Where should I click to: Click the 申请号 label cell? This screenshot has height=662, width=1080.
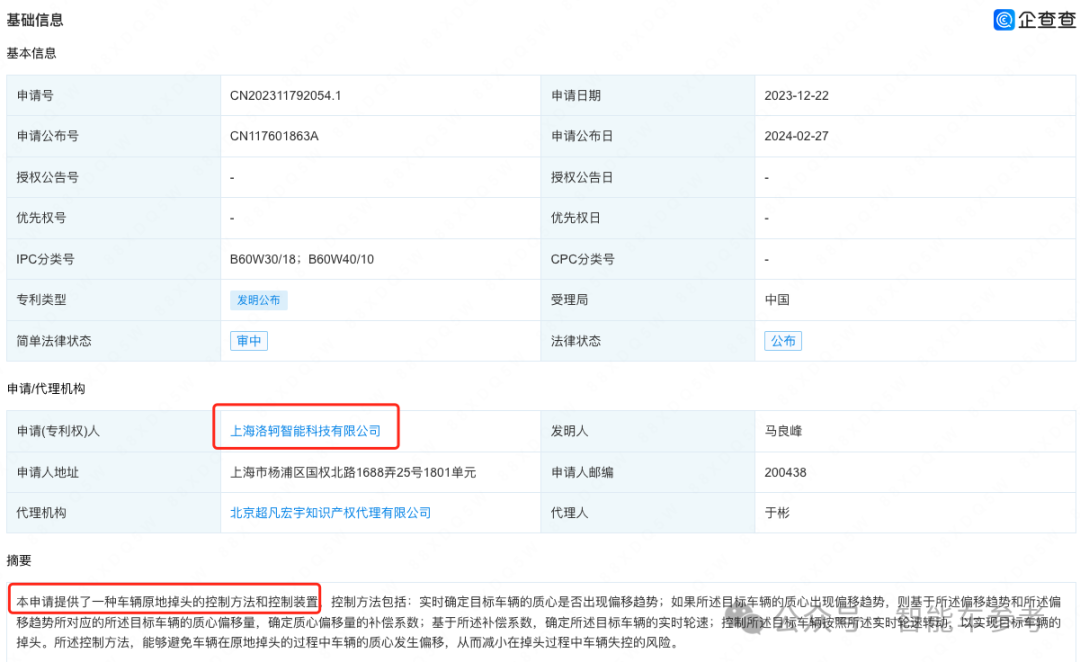(114, 96)
